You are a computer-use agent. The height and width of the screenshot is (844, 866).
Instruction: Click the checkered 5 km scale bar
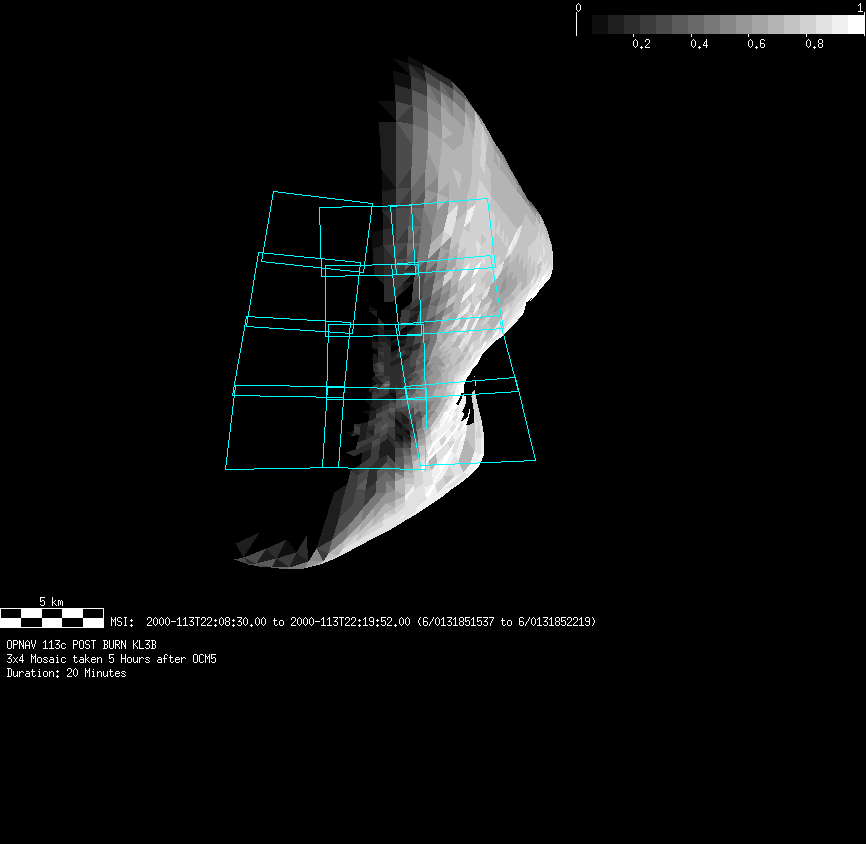pos(52,617)
